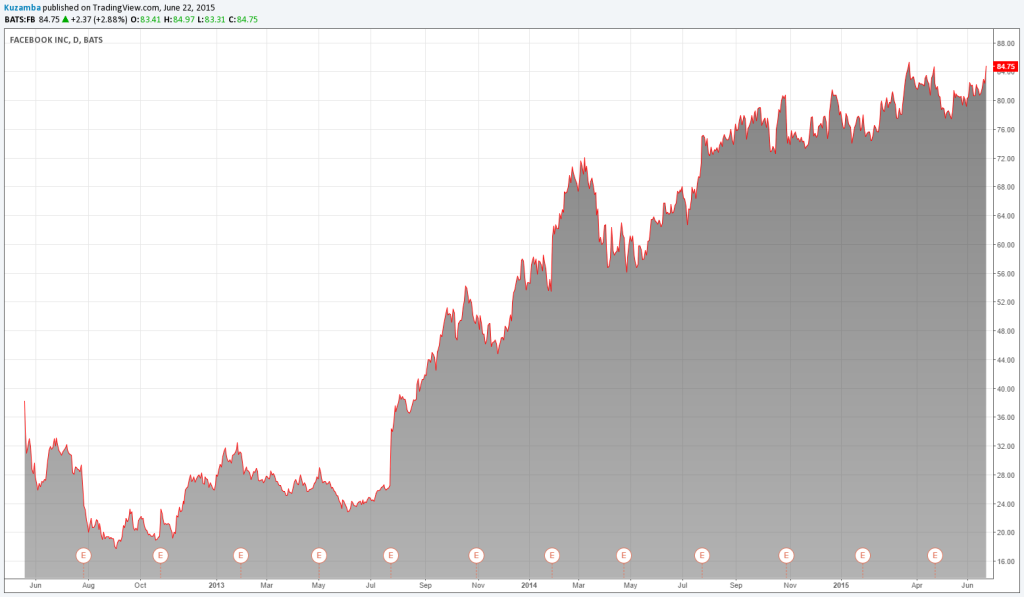
Task: Select the earnings marker above Nov 2013
Action: point(476,556)
